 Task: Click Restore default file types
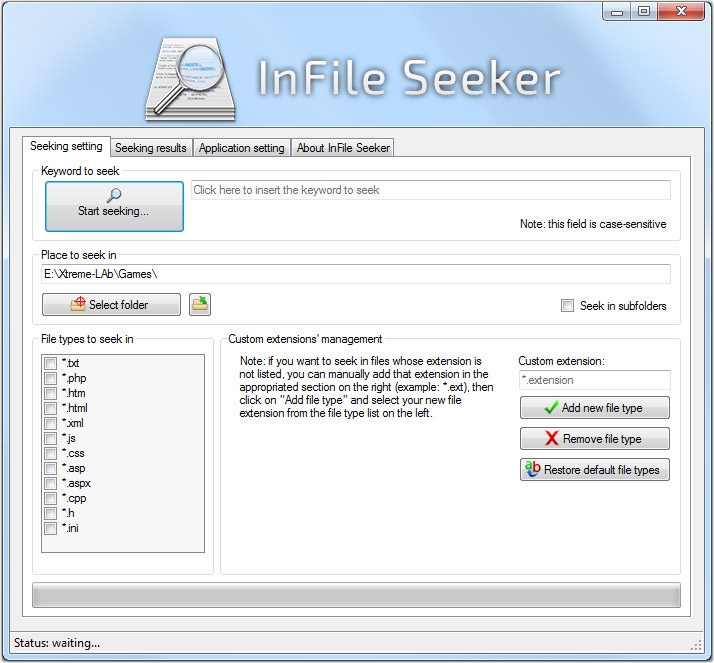click(x=595, y=470)
